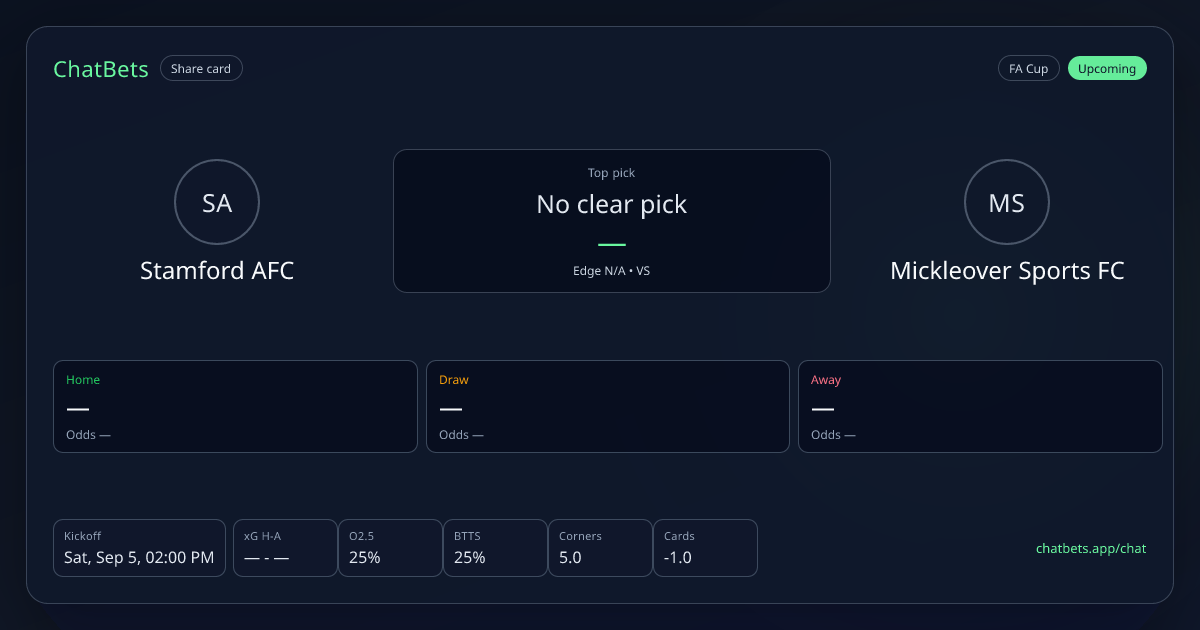
Task: Click the xG H-A stat tile
Action: coord(285,548)
